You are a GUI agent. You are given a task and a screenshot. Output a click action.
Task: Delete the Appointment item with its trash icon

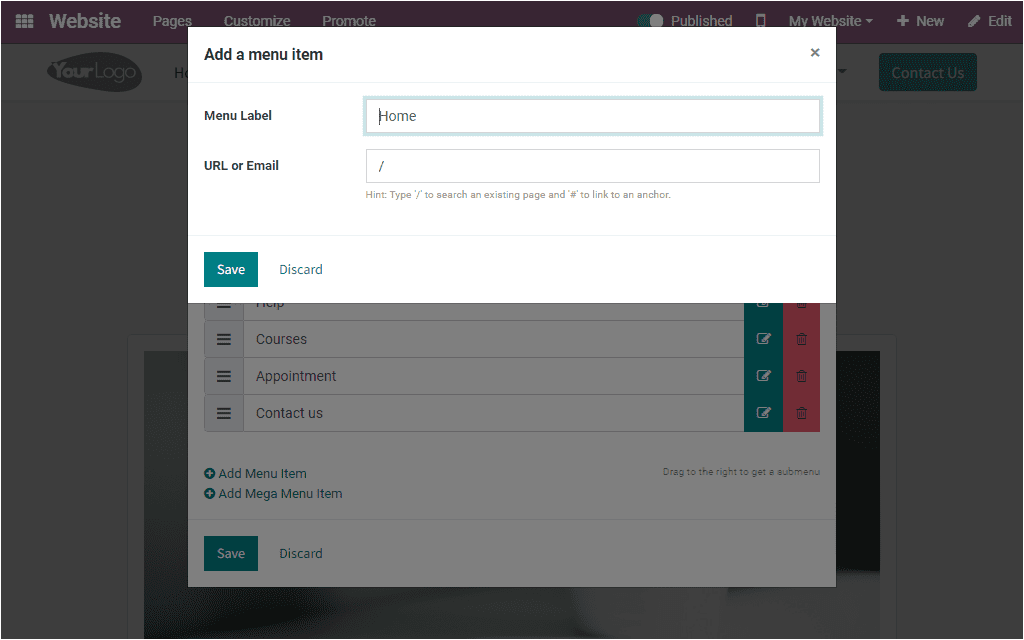pos(800,375)
